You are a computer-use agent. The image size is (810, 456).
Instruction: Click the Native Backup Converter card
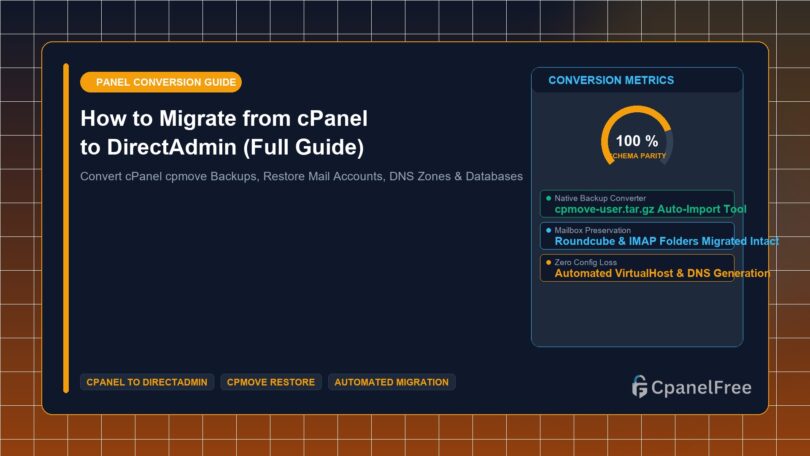click(637, 203)
